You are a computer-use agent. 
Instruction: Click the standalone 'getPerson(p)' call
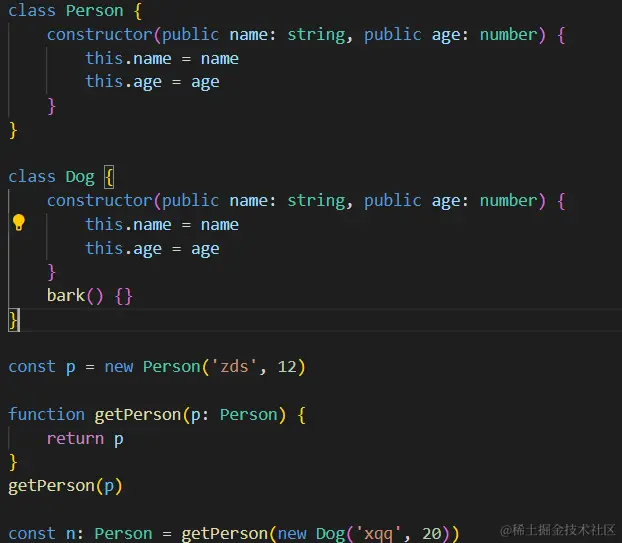point(65,486)
